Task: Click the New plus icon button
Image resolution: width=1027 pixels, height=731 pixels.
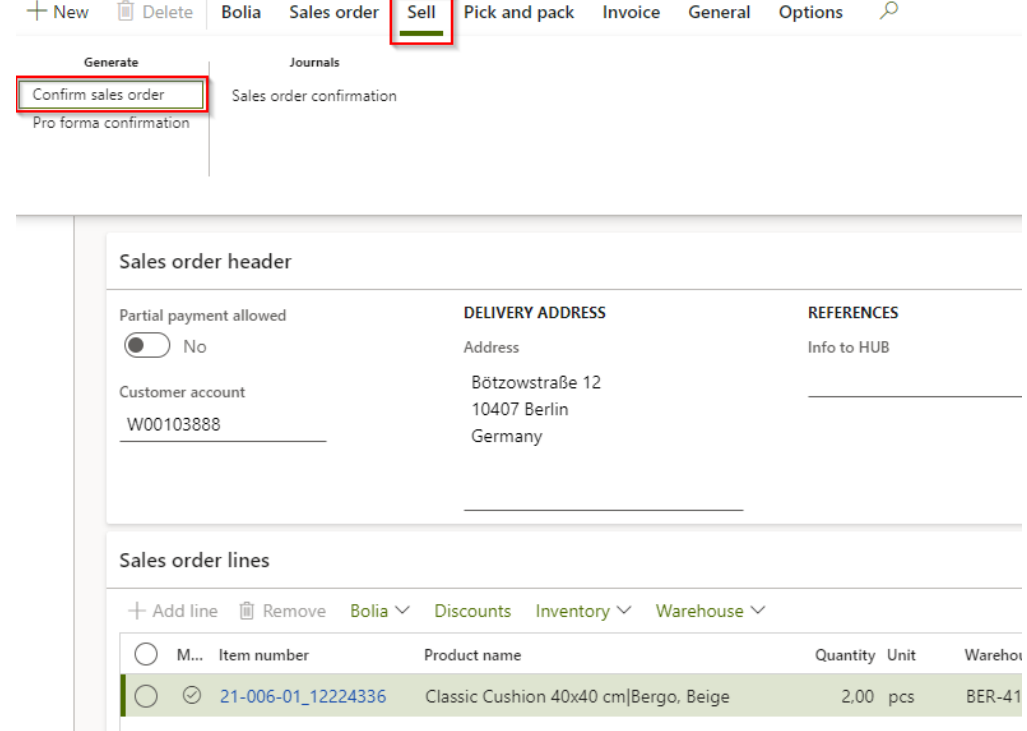Action: (38, 12)
